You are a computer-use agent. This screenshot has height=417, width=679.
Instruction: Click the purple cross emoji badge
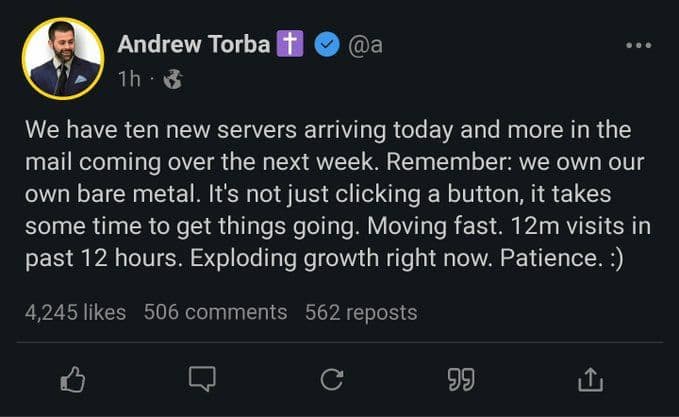click(x=291, y=45)
